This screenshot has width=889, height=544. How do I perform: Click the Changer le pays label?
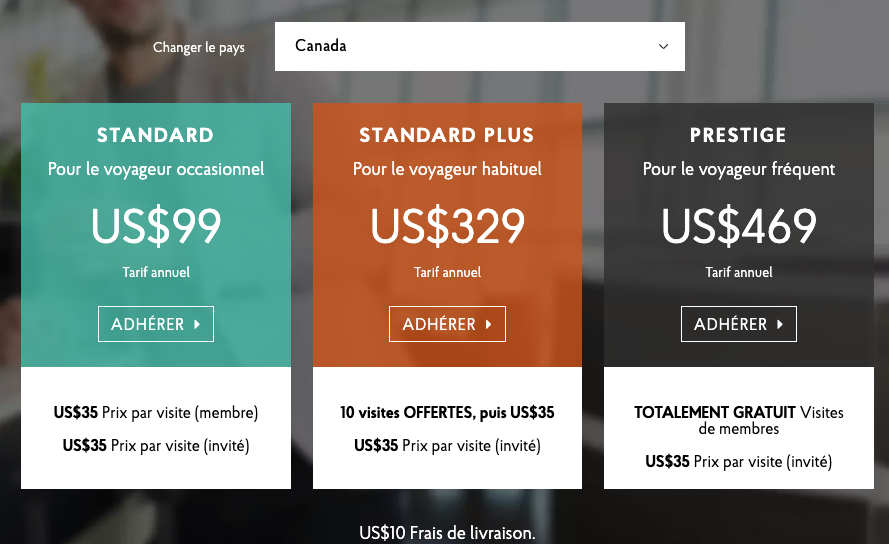tap(198, 47)
